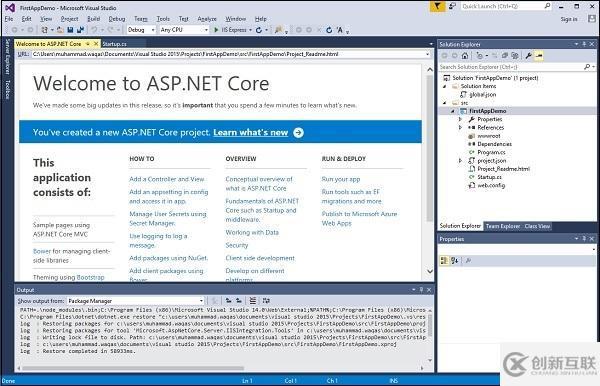Toggle Alphabetical sort in the Properties panel

click(454, 261)
